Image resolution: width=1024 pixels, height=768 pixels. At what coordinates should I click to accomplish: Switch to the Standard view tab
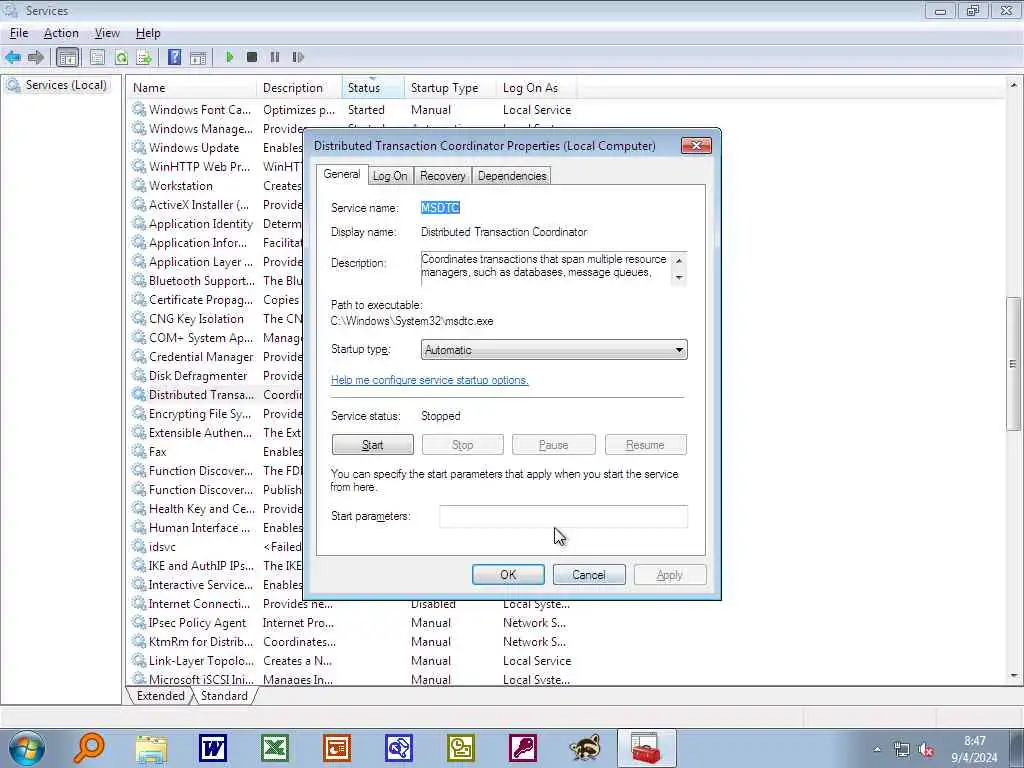[224, 696]
